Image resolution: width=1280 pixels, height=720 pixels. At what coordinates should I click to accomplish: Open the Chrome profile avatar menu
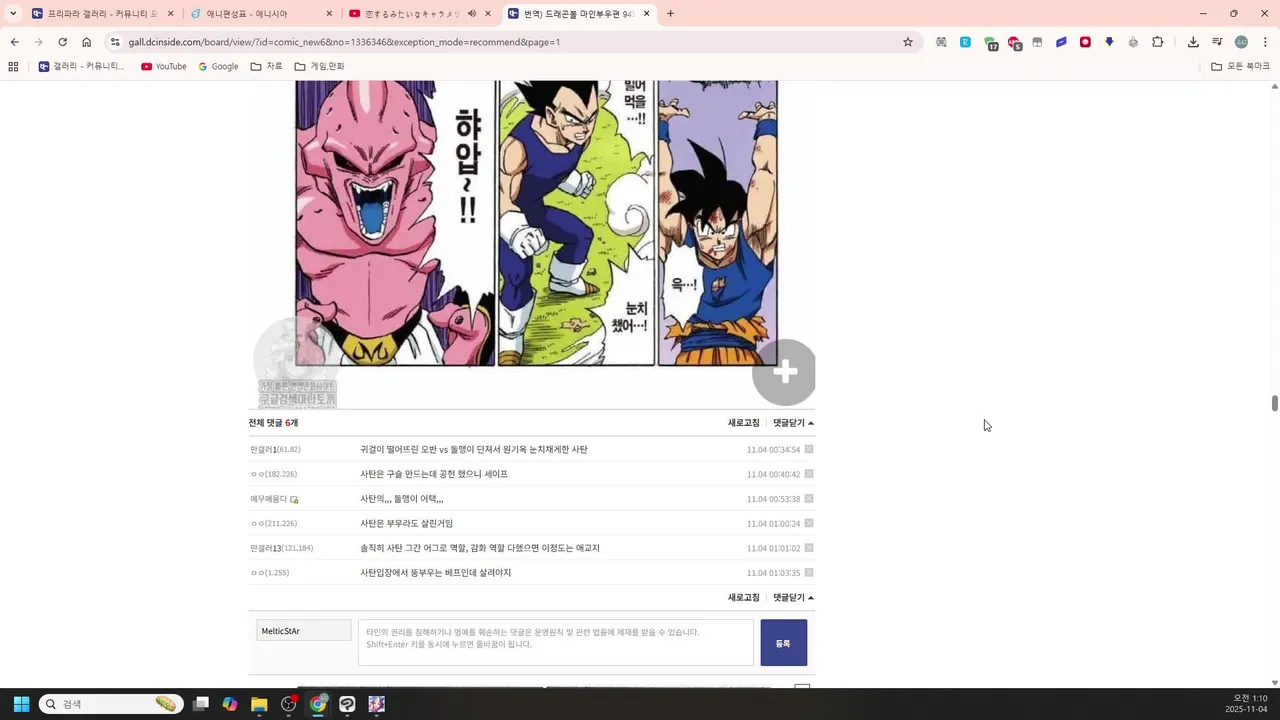(1241, 42)
